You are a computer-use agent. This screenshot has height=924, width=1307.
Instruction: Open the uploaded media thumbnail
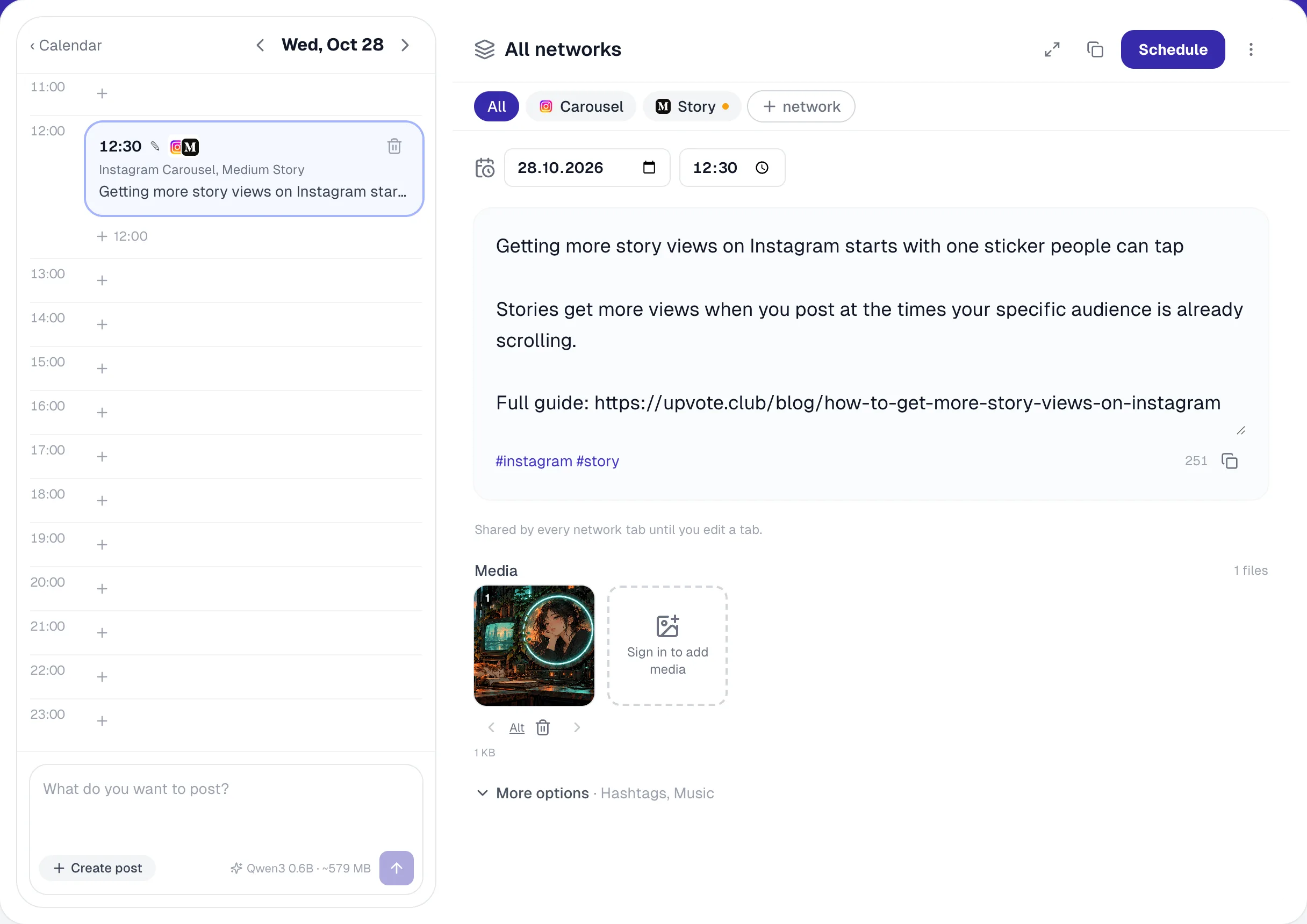(x=534, y=645)
